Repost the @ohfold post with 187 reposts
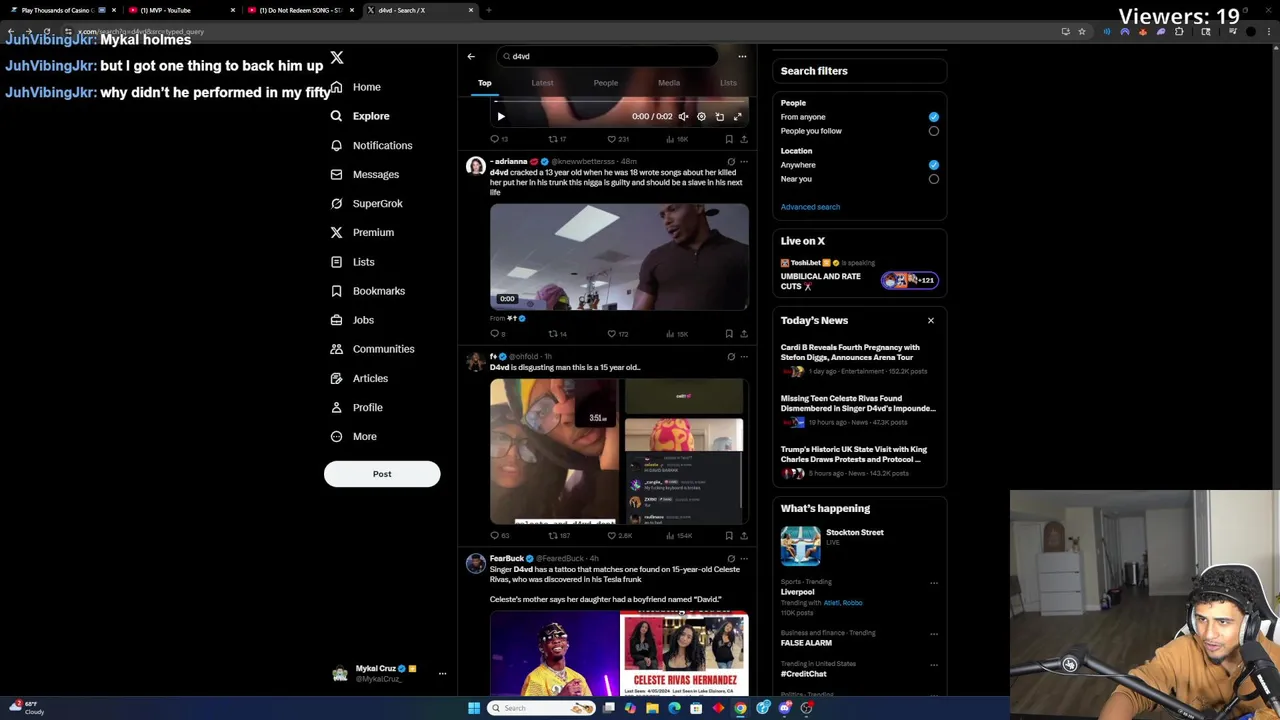This screenshot has height=720, width=1280. (x=559, y=536)
